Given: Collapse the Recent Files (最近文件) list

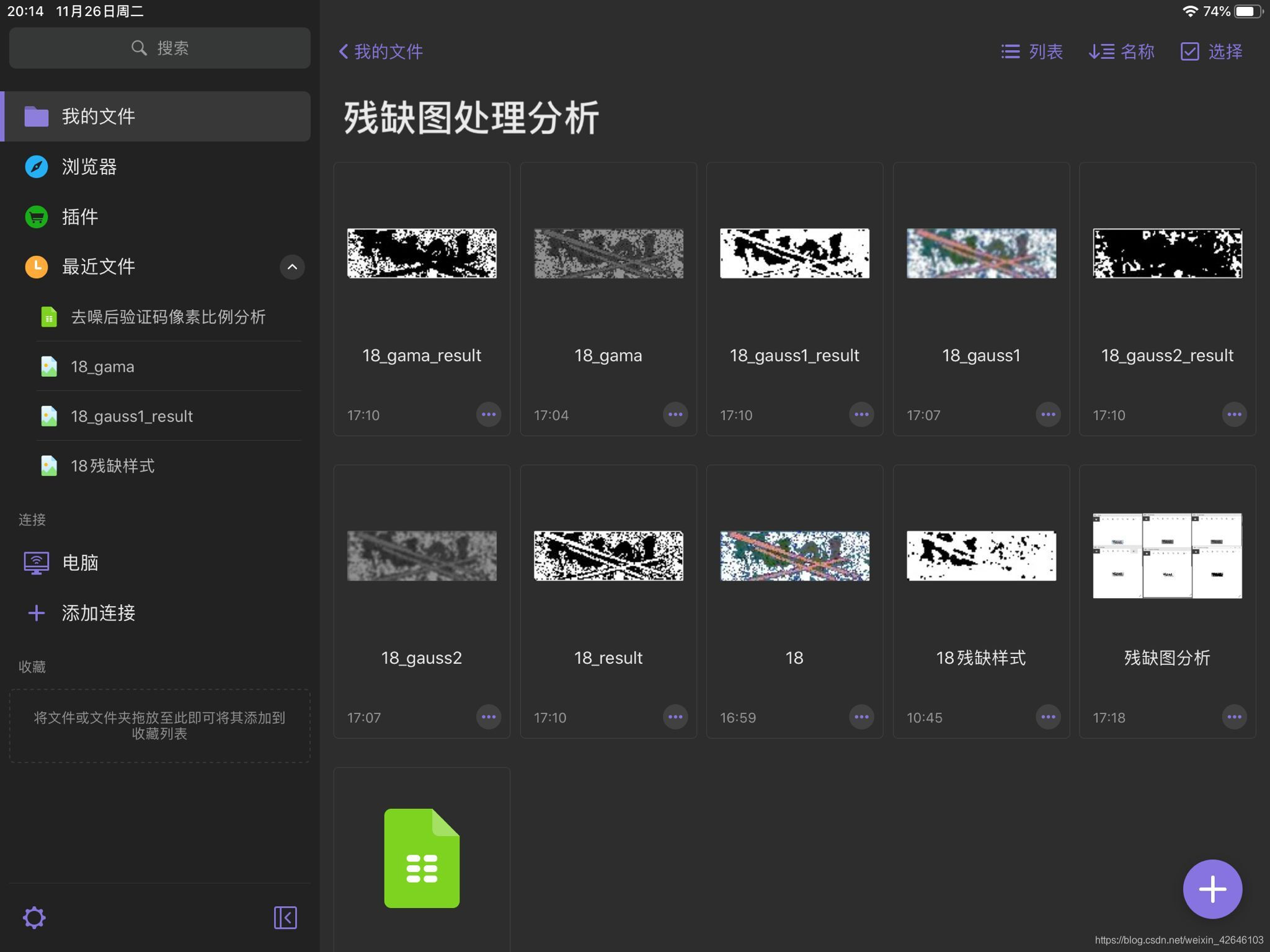Looking at the screenshot, I should click(x=292, y=267).
